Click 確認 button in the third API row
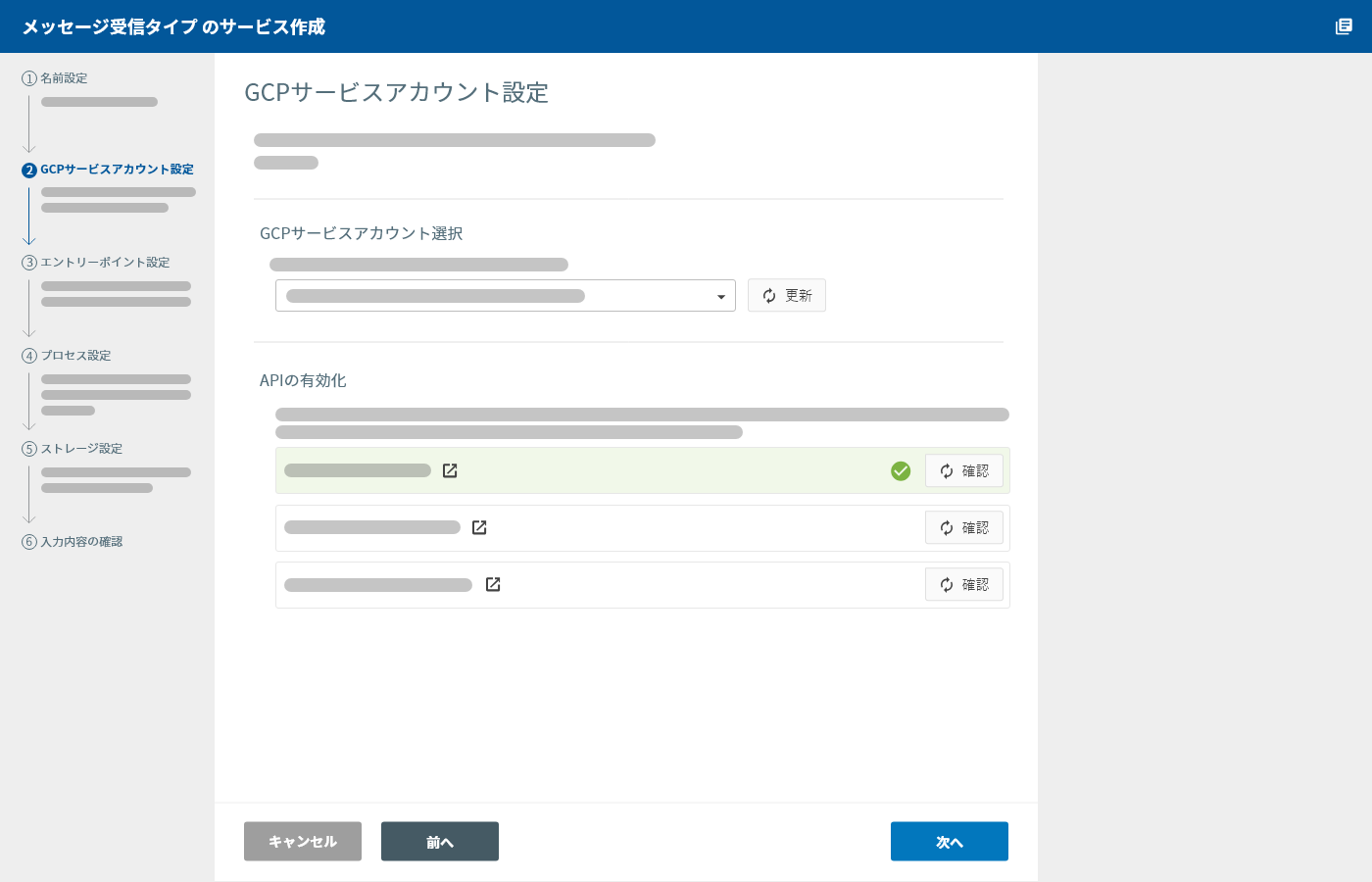Viewport: 1372px width, 882px height. pyautogui.click(x=964, y=585)
